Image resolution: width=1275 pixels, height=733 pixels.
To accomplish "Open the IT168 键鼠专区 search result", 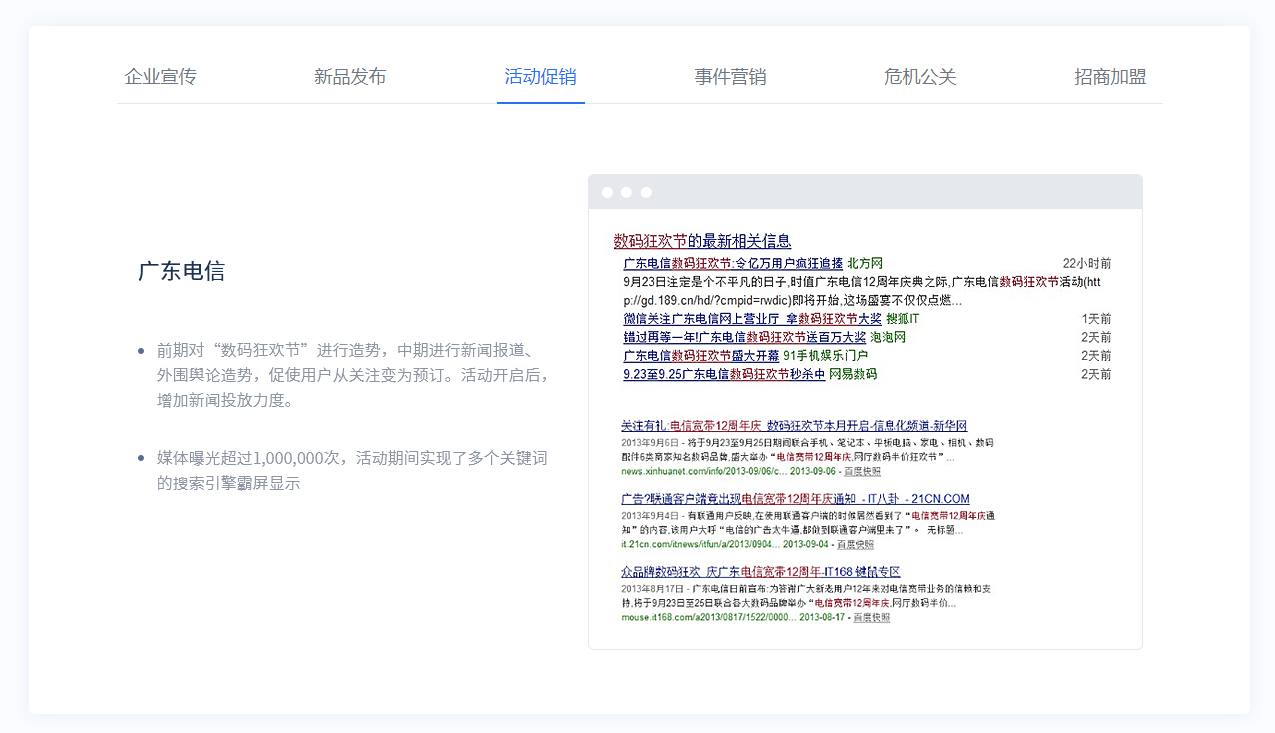I will 760,572.
